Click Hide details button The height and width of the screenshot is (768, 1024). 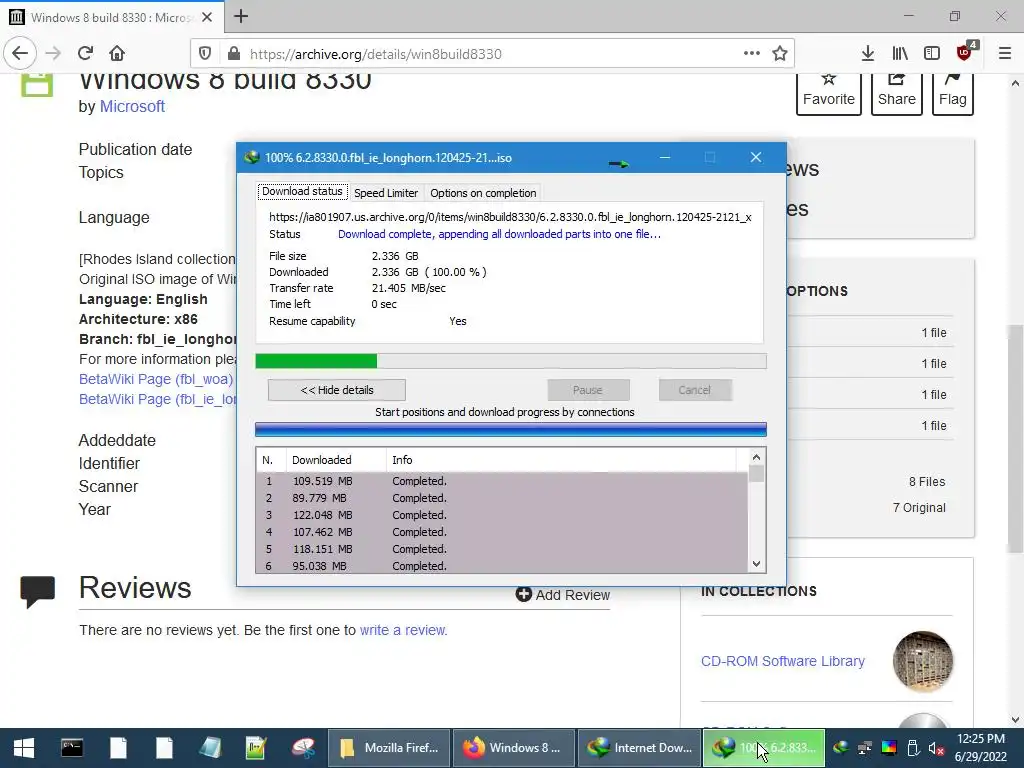[337, 390]
